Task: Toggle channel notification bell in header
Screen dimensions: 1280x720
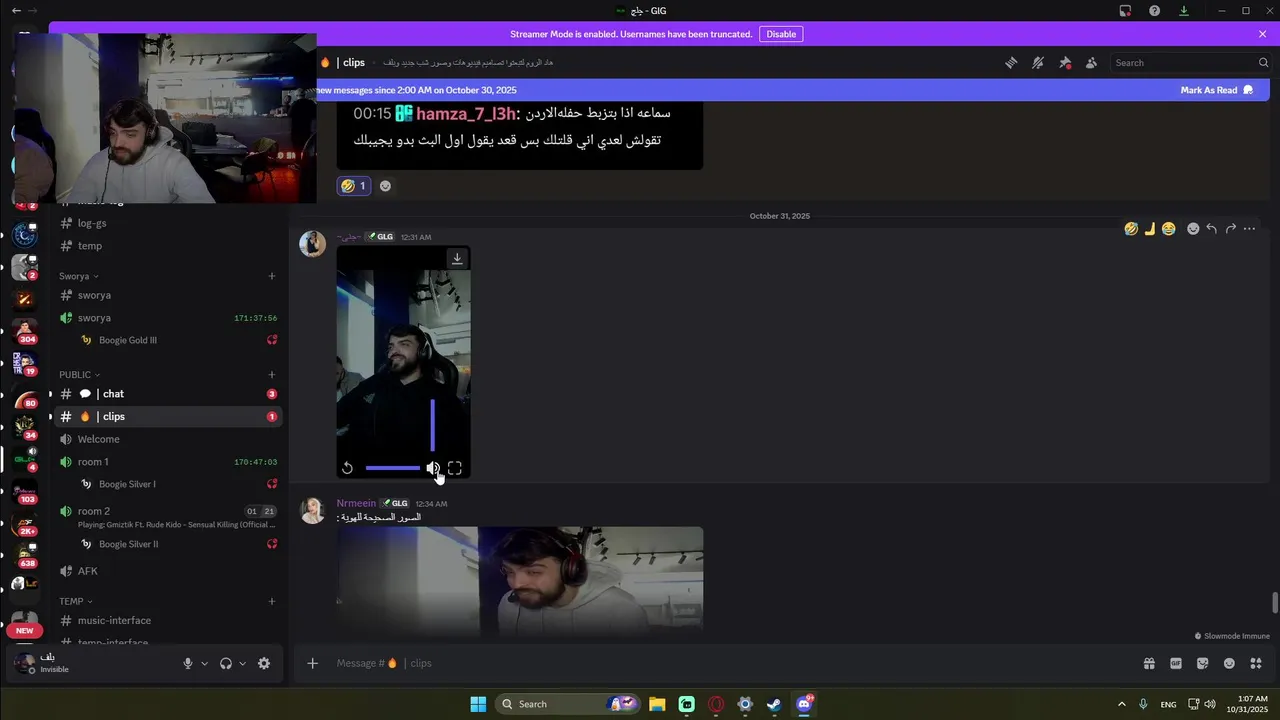Action: click(1038, 63)
